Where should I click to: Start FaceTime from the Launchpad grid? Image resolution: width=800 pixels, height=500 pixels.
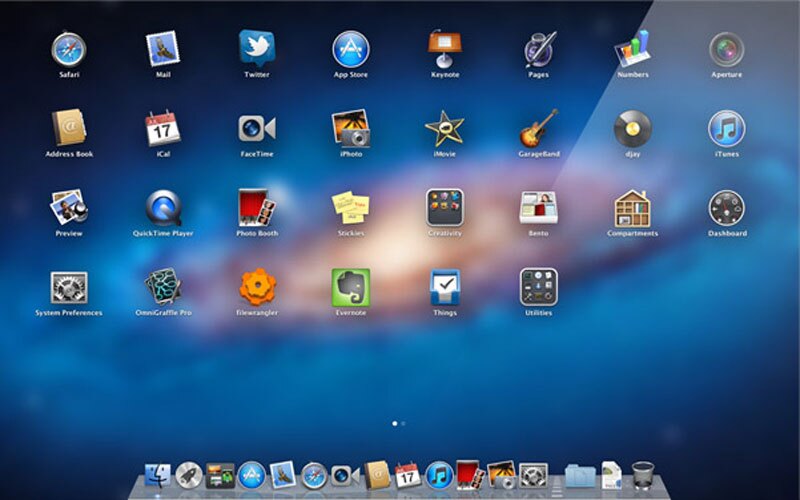coord(257,129)
